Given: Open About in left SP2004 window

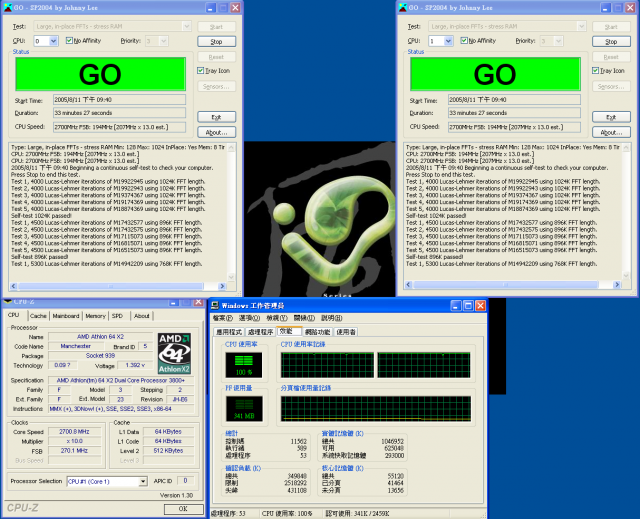Looking at the screenshot, I should pyautogui.click(x=216, y=132).
